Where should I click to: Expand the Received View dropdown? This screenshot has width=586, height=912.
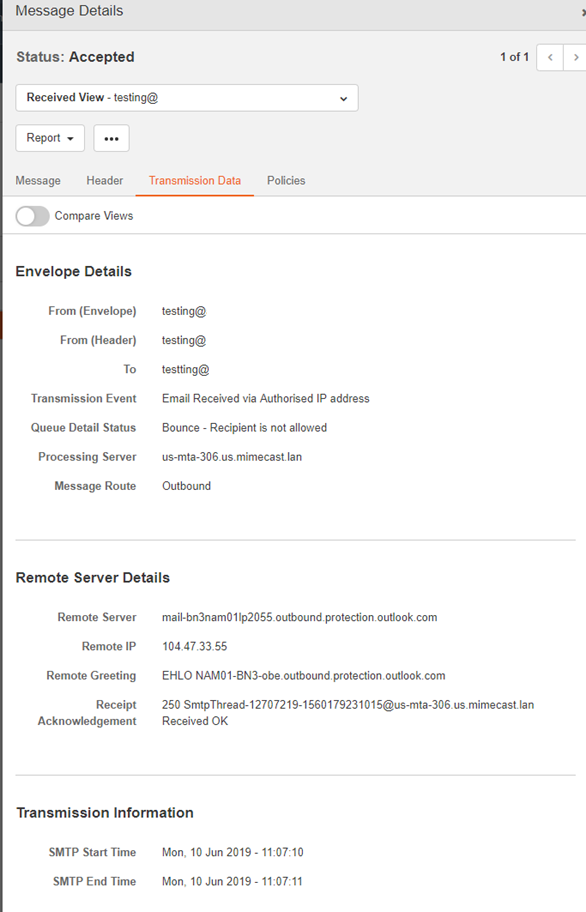pos(187,98)
